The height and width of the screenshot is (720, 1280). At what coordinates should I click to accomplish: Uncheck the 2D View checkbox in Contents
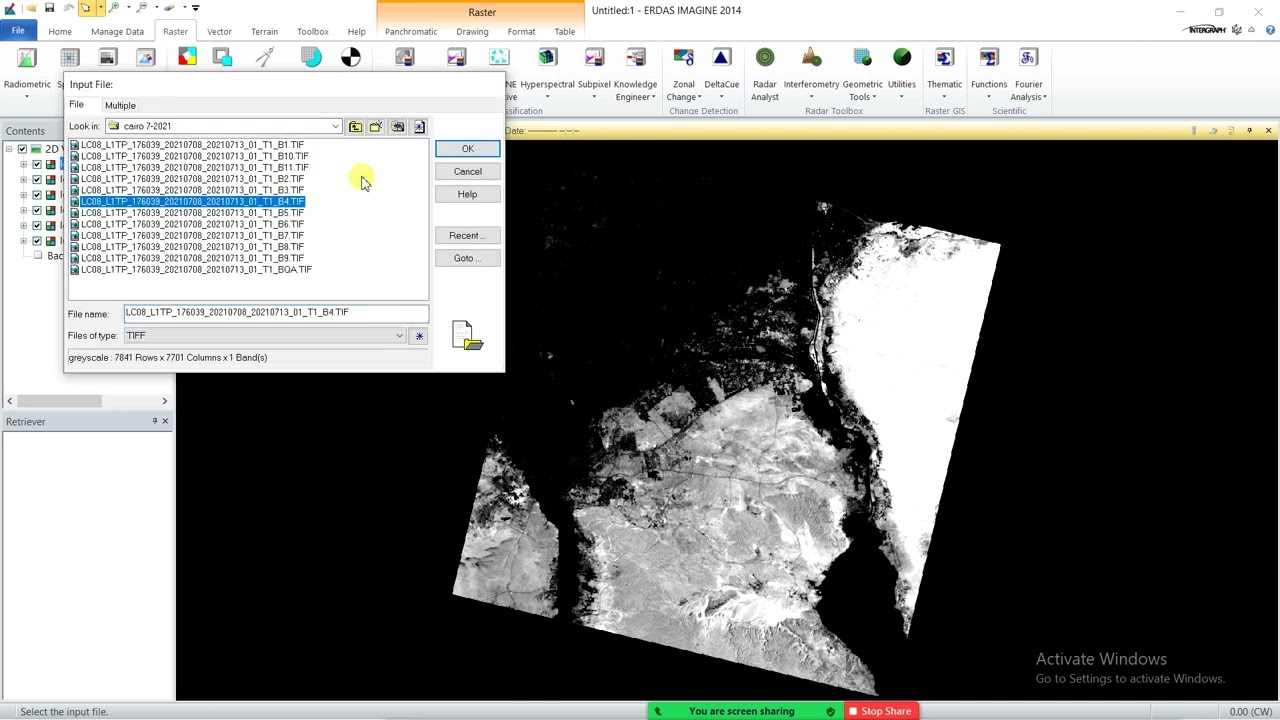tap(22, 149)
